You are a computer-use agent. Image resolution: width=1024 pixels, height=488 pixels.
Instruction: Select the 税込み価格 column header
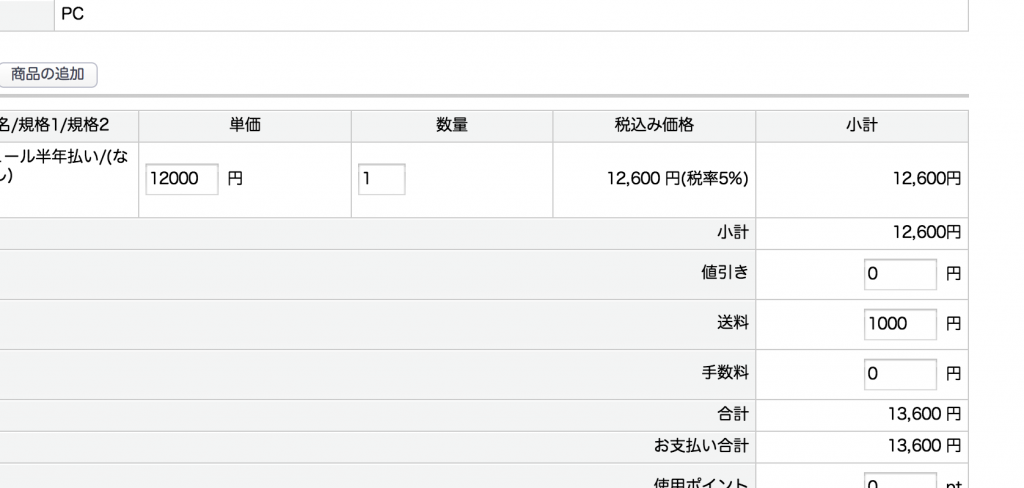pyautogui.click(x=654, y=126)
